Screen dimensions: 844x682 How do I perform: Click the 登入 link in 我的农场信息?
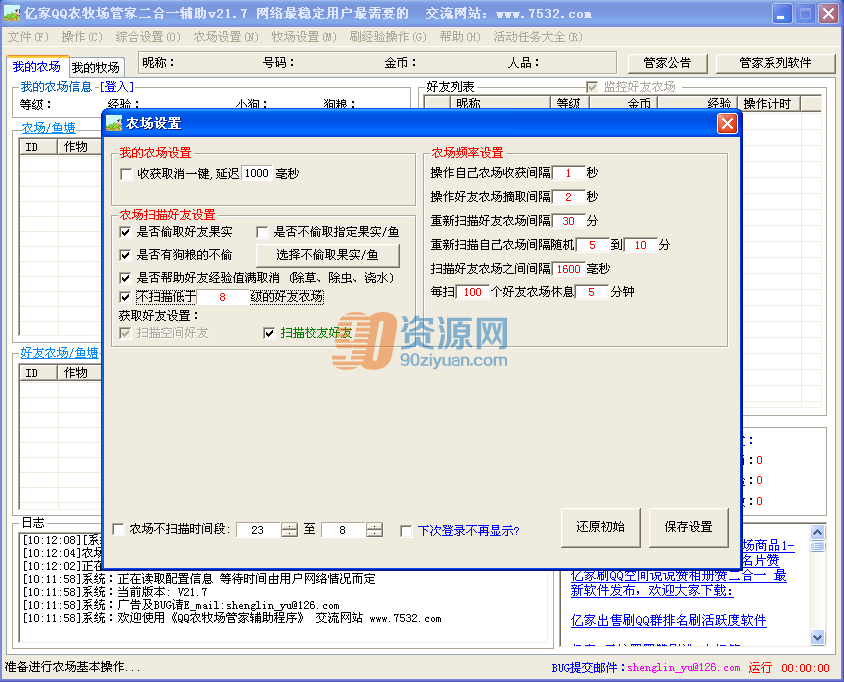(x=117, y=87)
